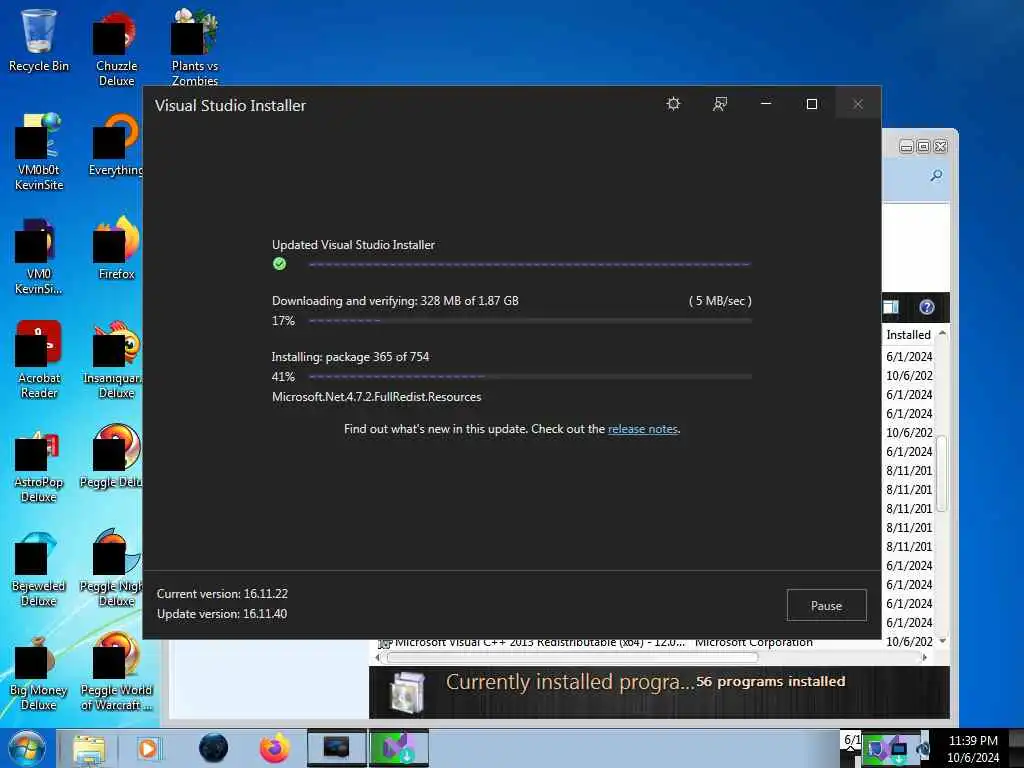
Task: Open Windows Explorer from the taskbar
Action: 89,748
